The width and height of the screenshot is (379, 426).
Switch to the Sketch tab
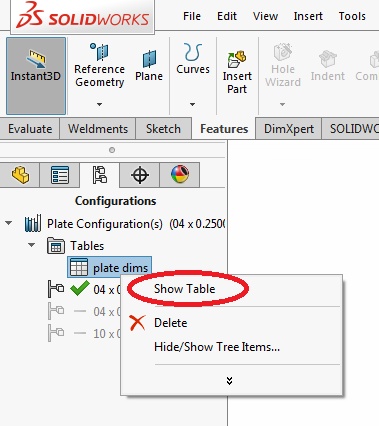pos(163,129)
